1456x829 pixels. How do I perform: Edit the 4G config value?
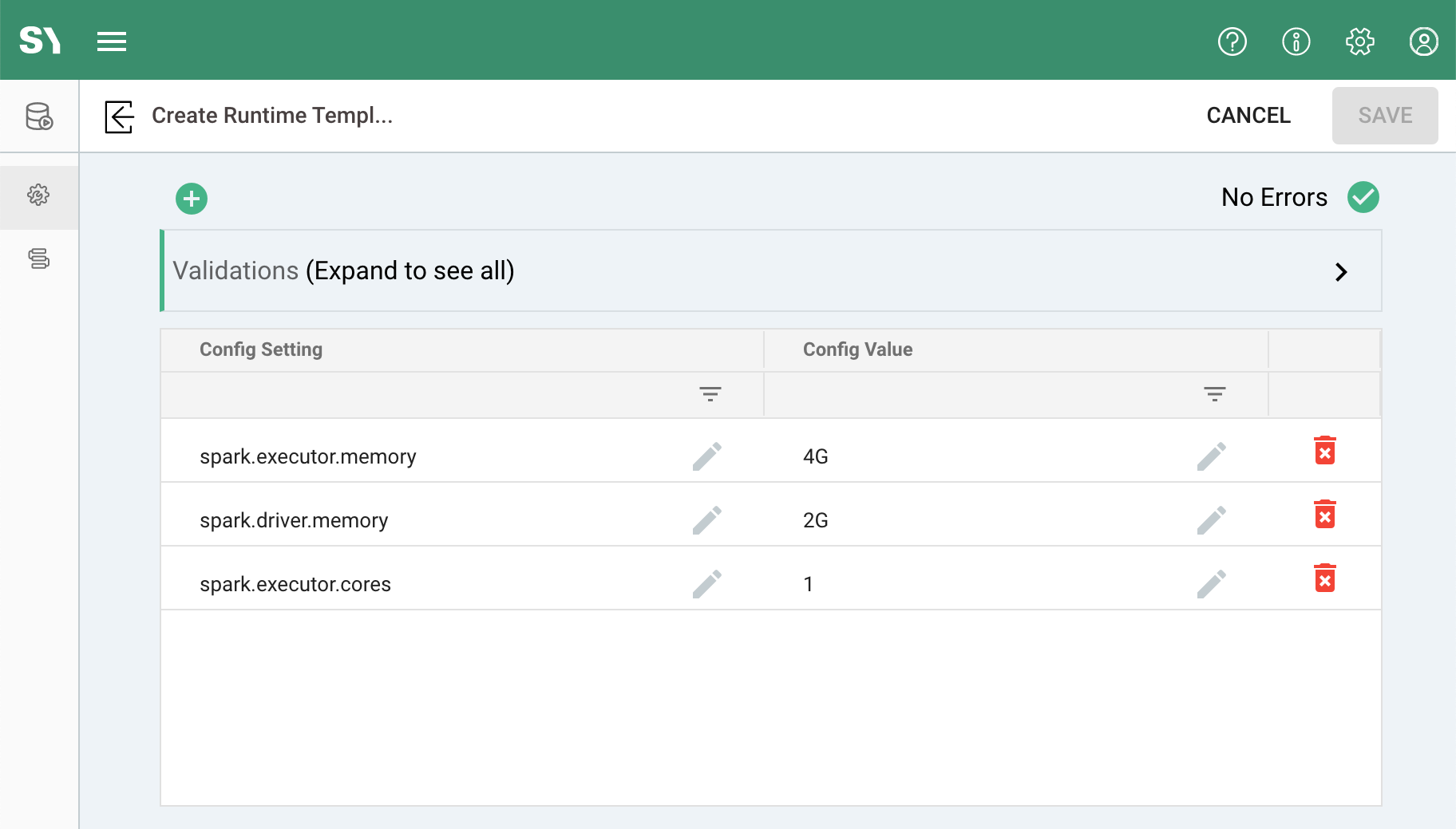[1213, 456]
